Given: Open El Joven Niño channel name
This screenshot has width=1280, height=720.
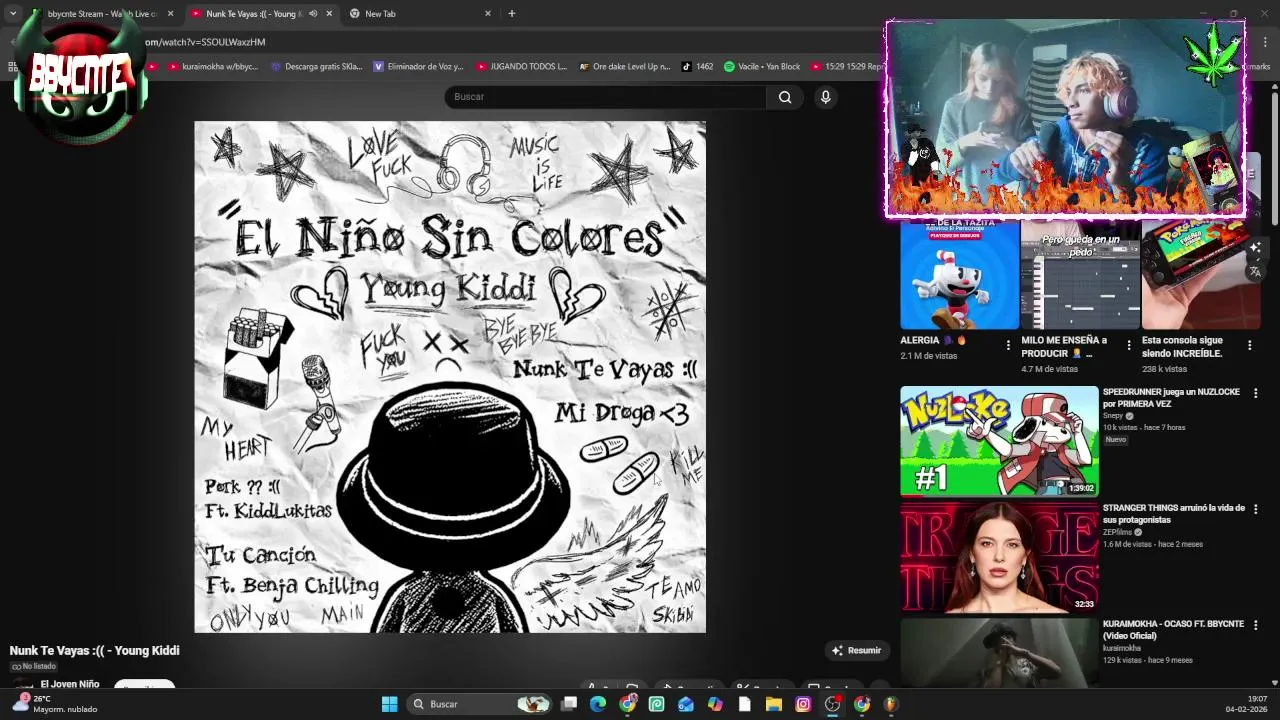Looking at the screenshot, I should pyautogui.click(x=70, y=684).
